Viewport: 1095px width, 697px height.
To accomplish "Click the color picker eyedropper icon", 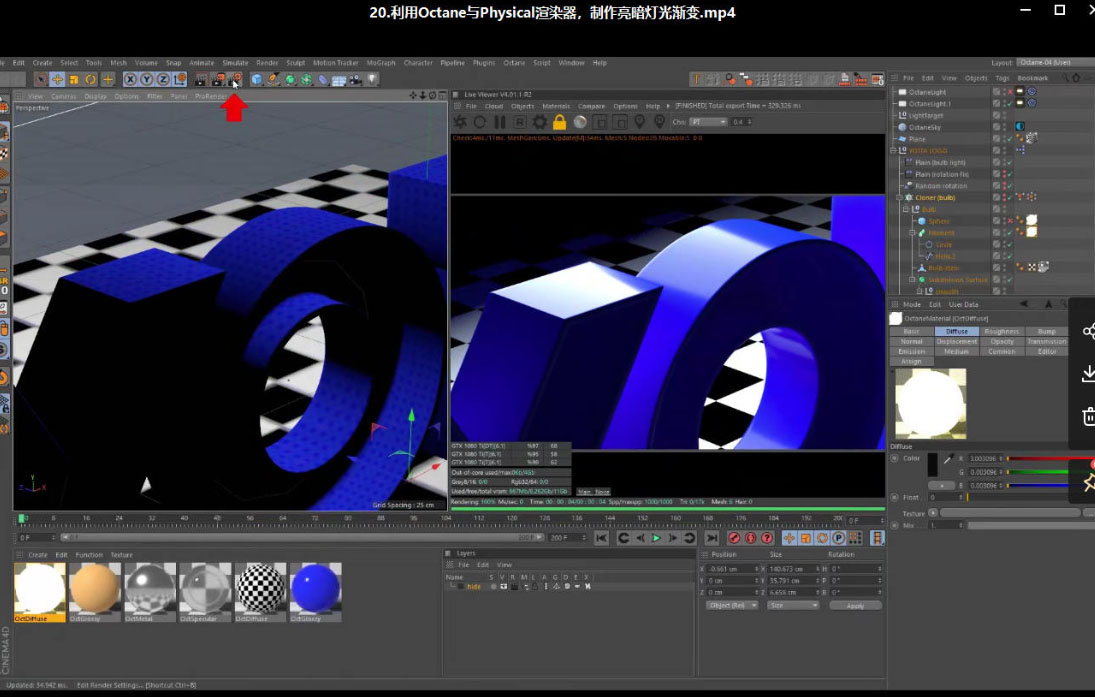I will pos(948,459).
